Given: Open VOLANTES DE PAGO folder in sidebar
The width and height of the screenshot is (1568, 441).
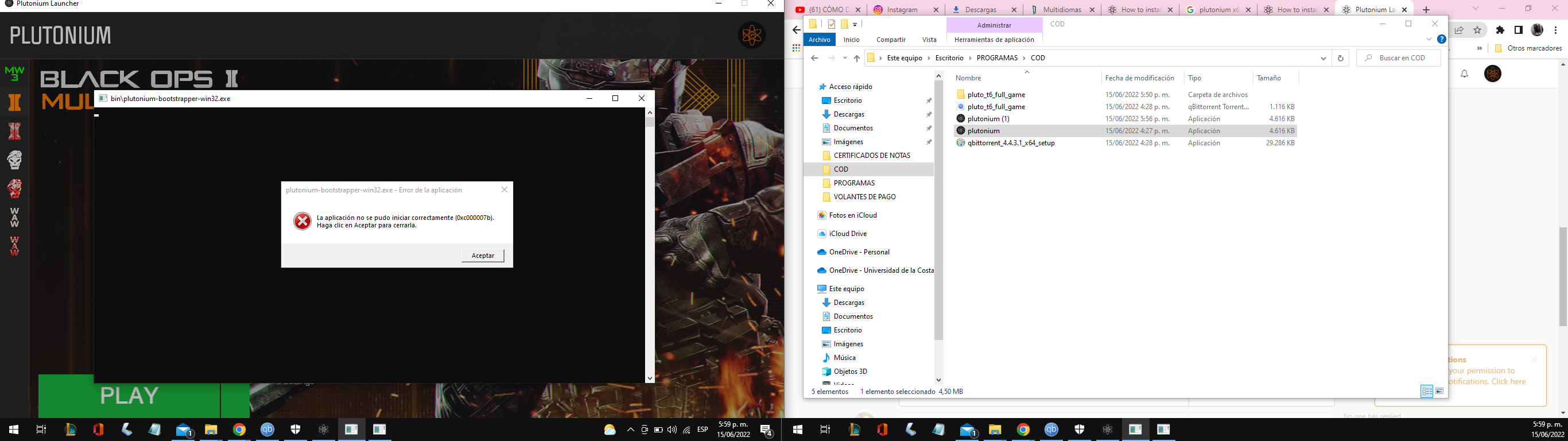Looking at the screenshot, I should [x=864, y=197].
